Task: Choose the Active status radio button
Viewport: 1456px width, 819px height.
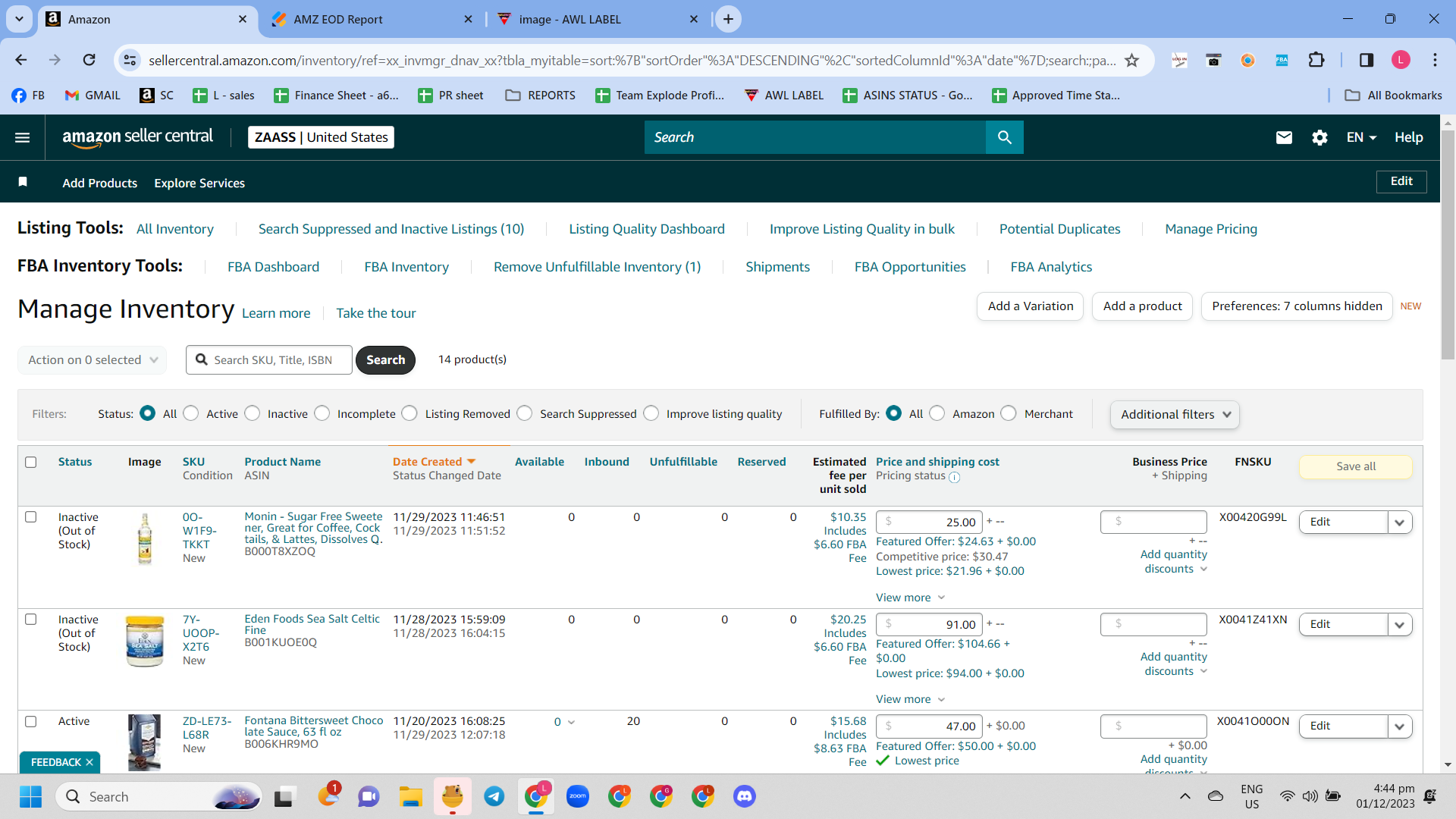Action: click(191, 413)
